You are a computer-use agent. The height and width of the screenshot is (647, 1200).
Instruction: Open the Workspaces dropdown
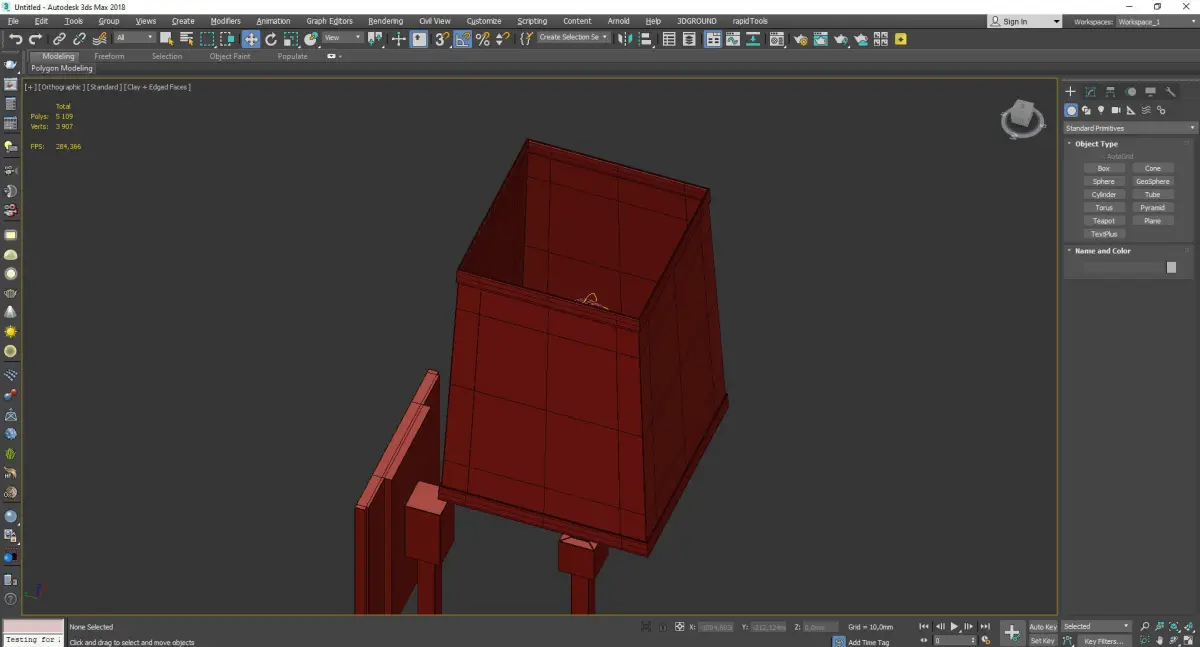[x=1155, y=21]
